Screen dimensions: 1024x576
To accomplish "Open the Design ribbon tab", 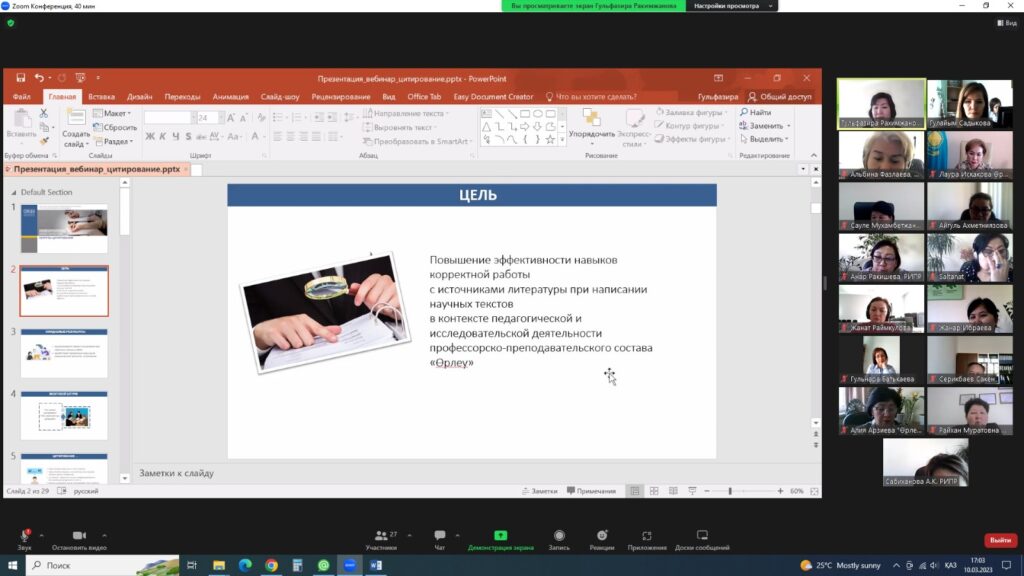I will pyautogui.click(x=140, y=97).
